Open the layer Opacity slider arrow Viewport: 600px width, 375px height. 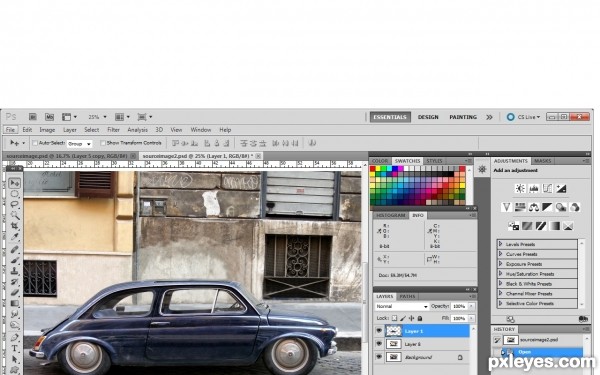coord(471,307)
